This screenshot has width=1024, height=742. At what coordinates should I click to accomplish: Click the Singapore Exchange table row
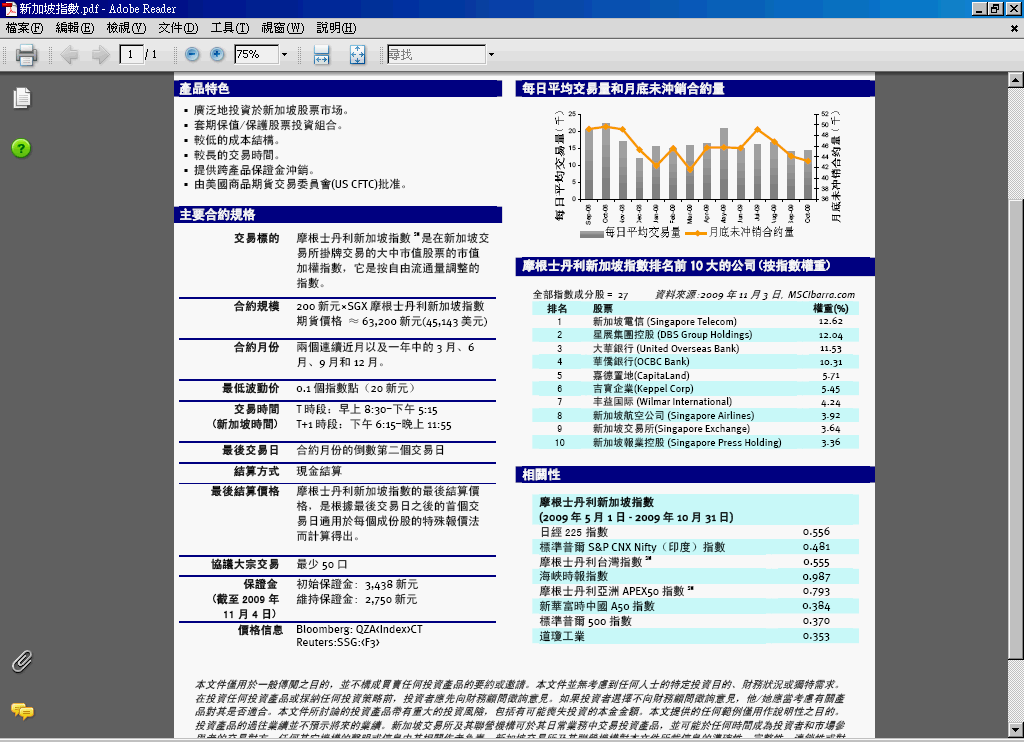(x=696, y=428)
